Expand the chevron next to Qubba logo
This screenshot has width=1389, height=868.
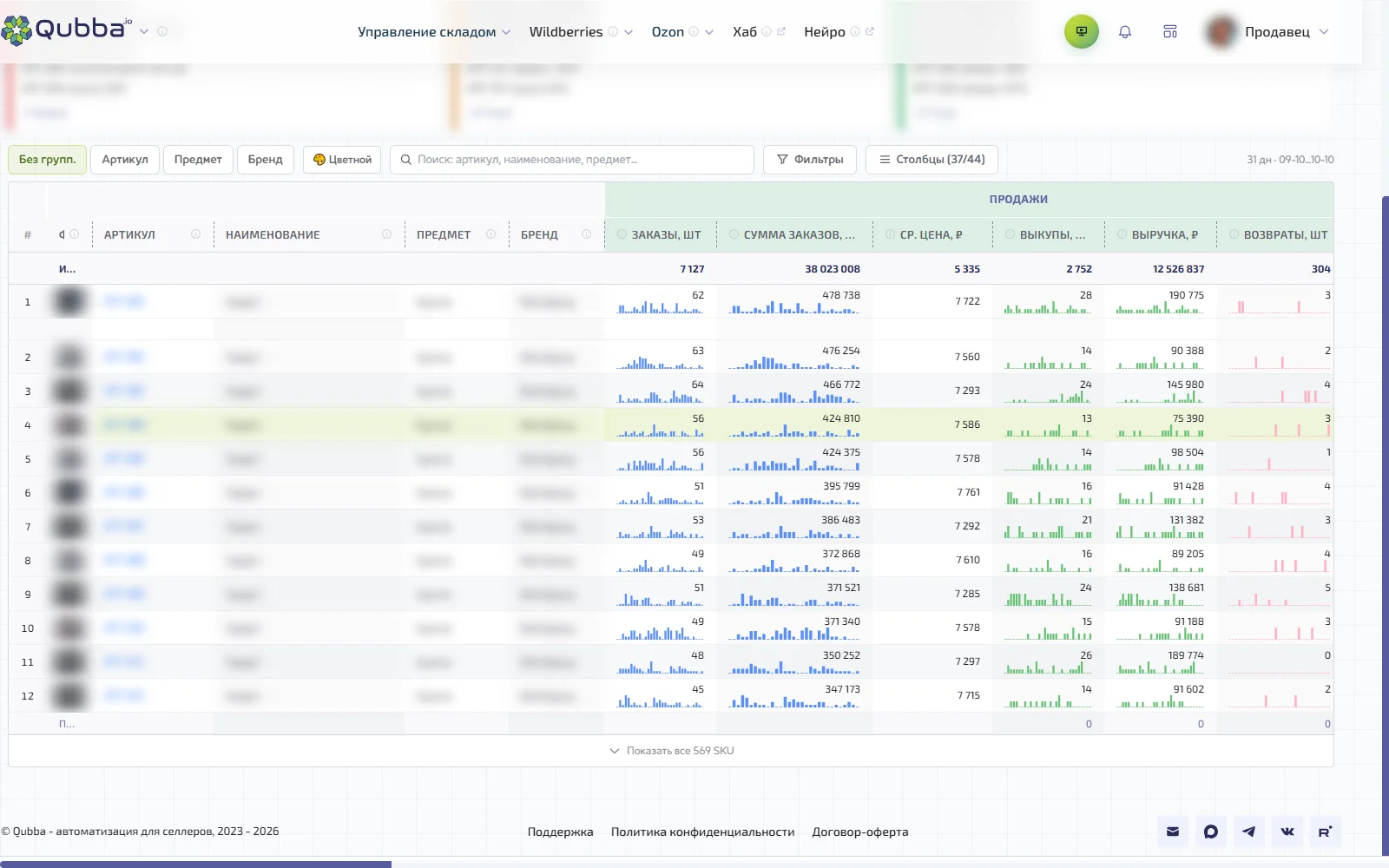(144, 31)
